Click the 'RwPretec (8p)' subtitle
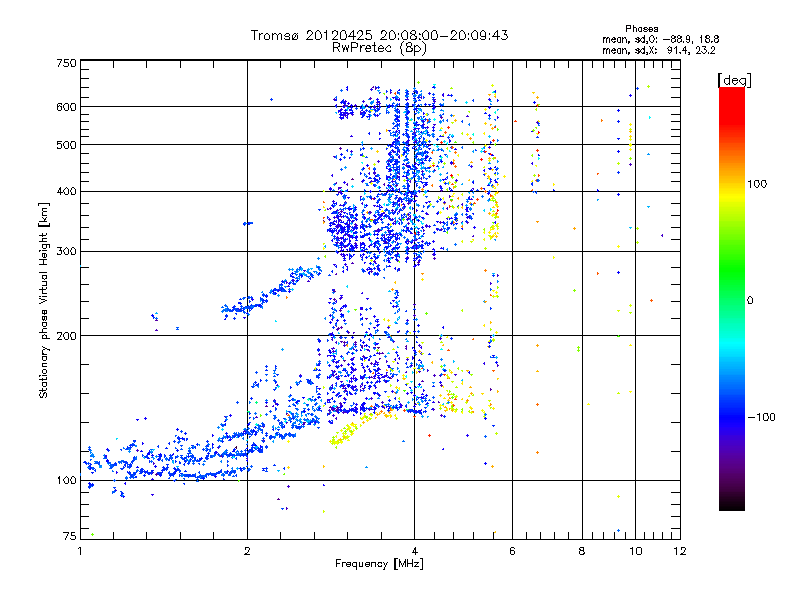 [x=379, y=48]
